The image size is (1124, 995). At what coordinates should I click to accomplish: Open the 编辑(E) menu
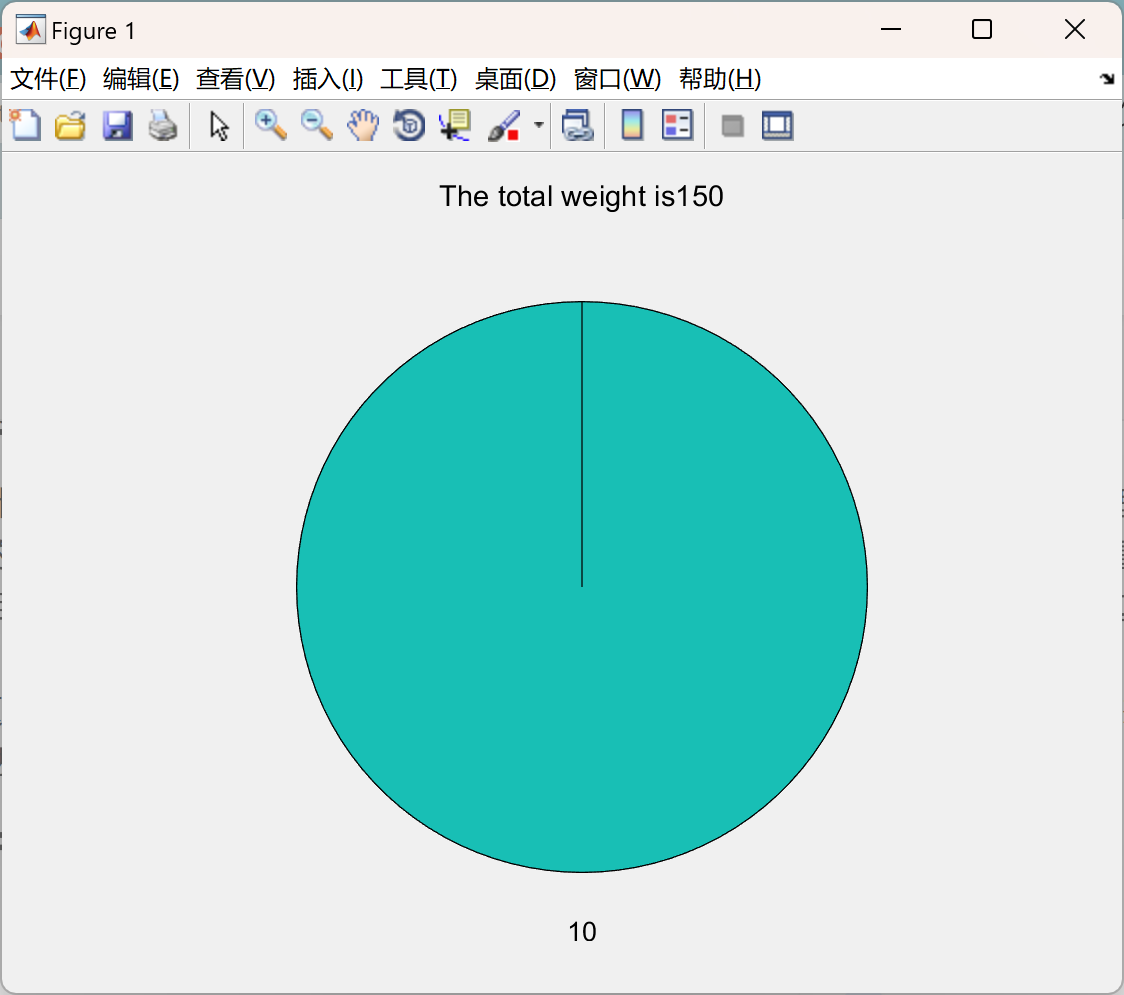[141, 79]
